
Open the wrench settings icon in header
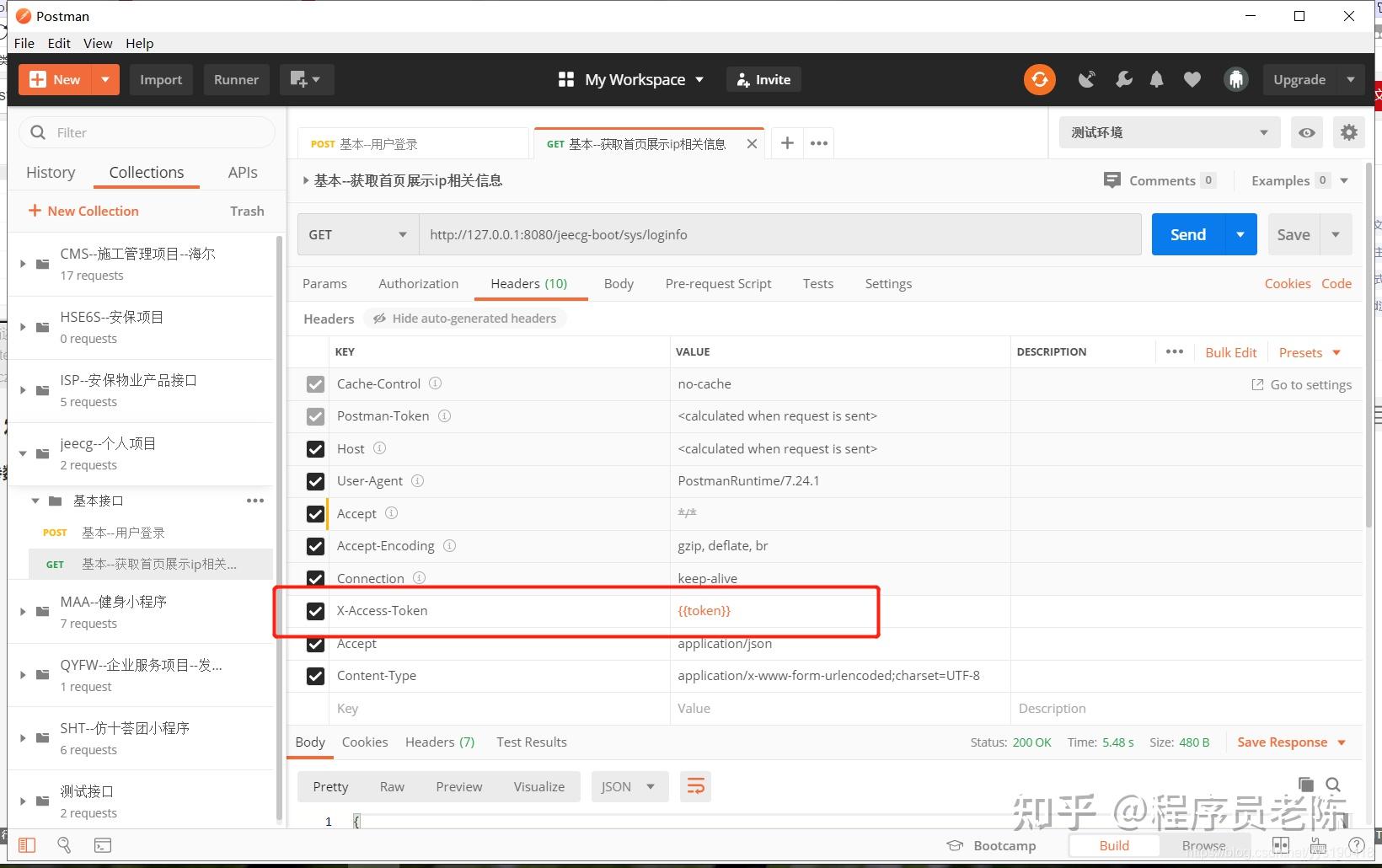[1123, 79]
